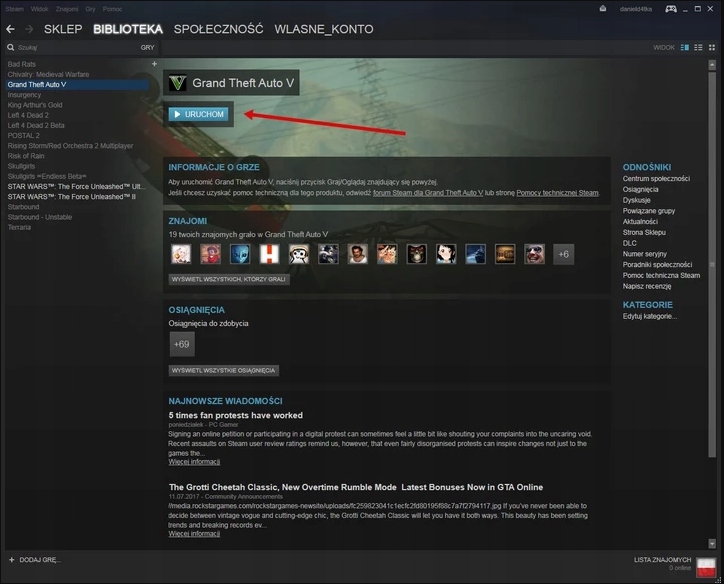Switch to Big Picture controller icon
Image resolution: width=724 pixels, height=584 pixels.
670,9
